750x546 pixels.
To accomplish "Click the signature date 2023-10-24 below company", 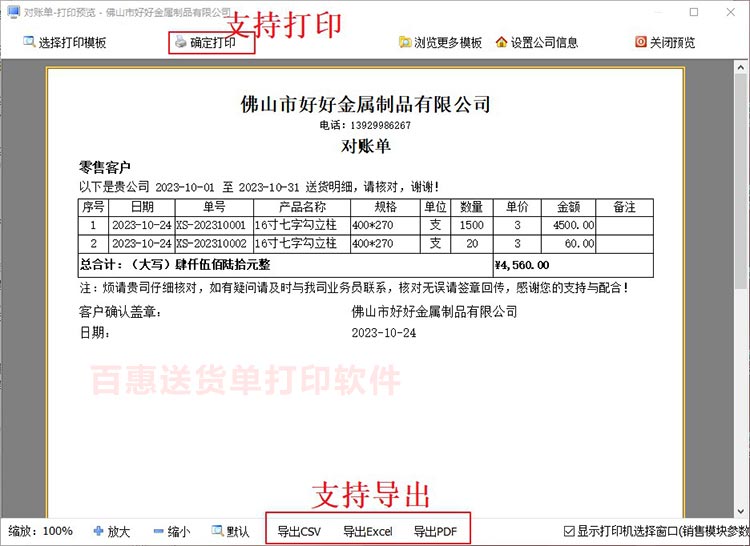I will (384, 333).
